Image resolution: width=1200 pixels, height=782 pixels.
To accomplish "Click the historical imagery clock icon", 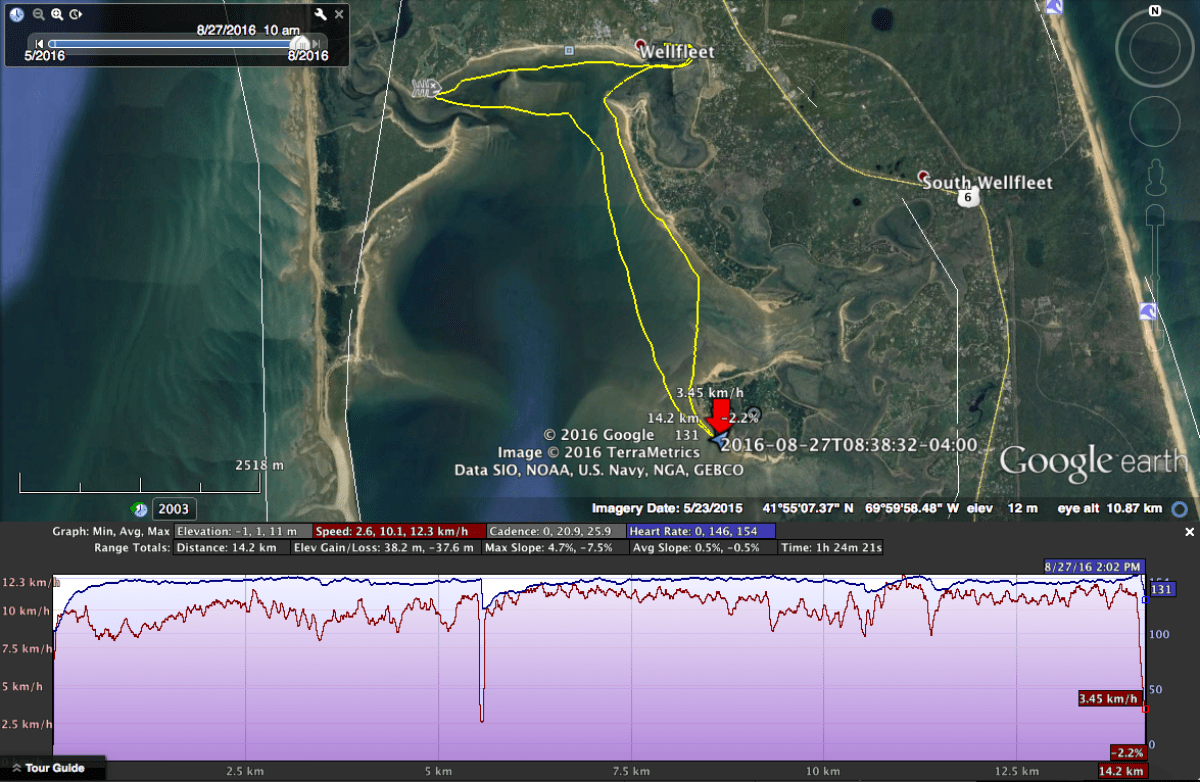I will coord(17,15).
